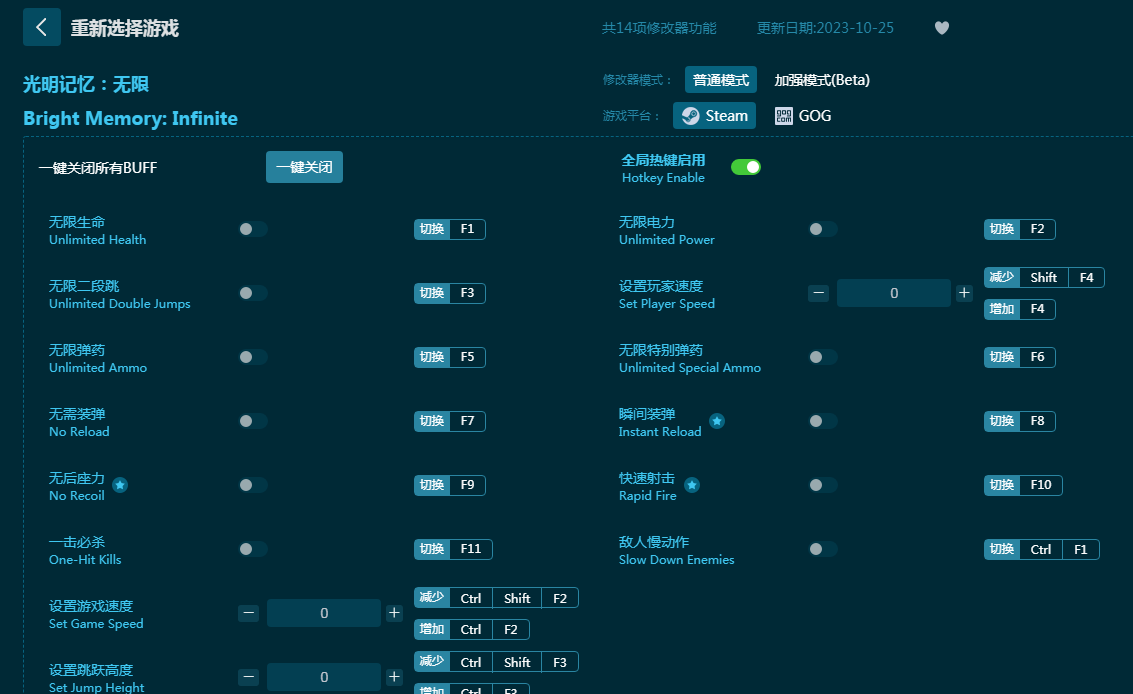Select 普通模式 trainer mode tab
Viewport: 1133px width, 694px height.
tap(720, 80)
